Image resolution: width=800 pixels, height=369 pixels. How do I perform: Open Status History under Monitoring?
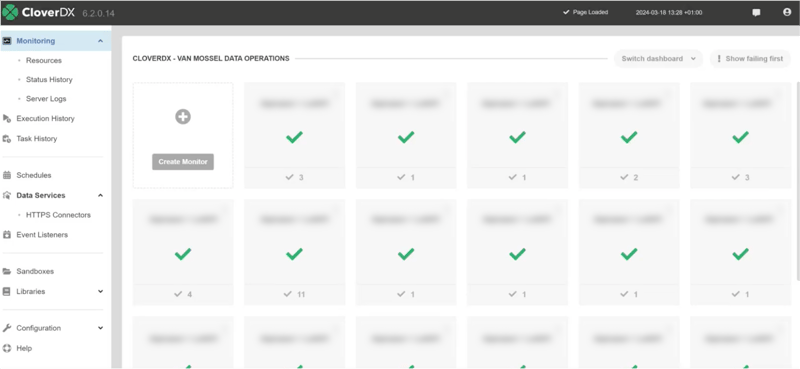click(x=49, y=80)
